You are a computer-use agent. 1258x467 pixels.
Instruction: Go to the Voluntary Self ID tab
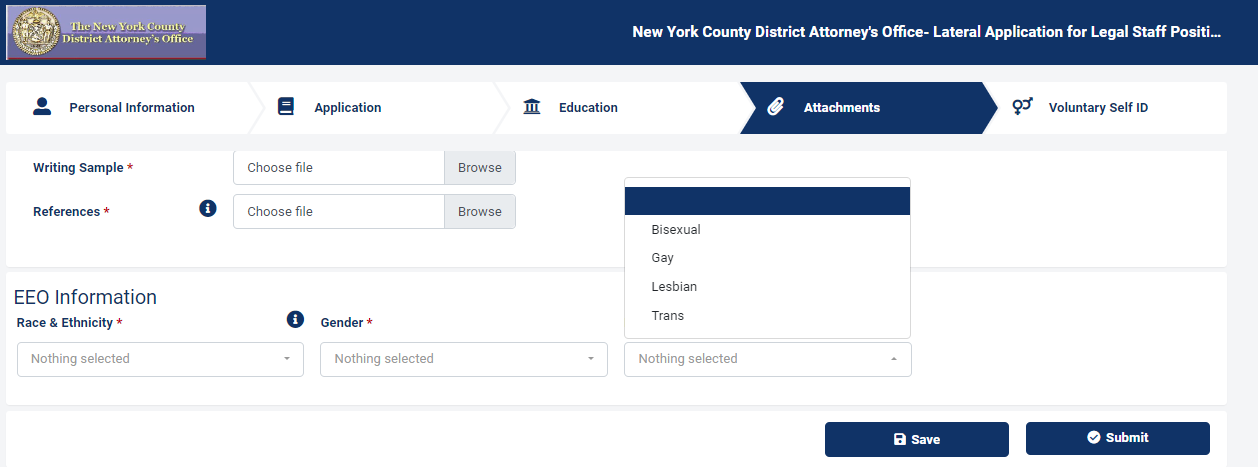[x=1097, y=108]
